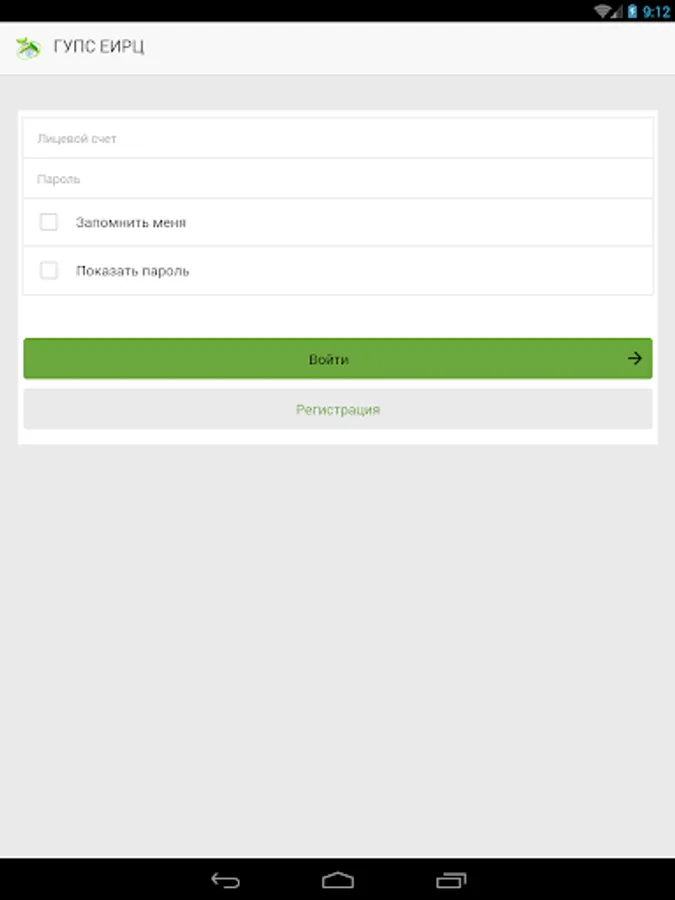The width and height of the screenshot is (675, 900).
Task: Tap the cellular signal status icon
Action: click(x=617, y=11)
